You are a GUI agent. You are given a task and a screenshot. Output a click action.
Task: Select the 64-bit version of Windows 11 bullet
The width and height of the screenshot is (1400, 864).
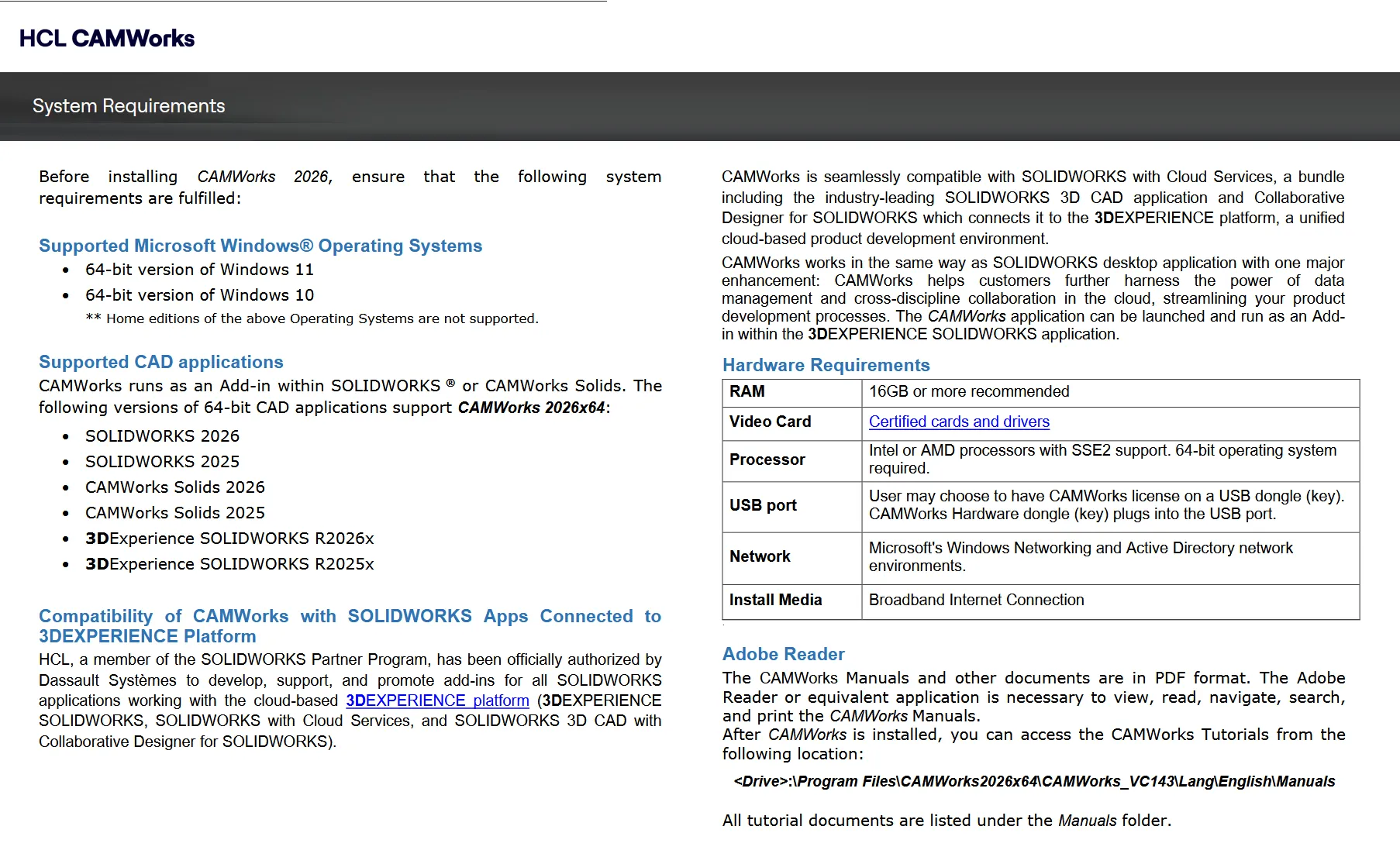pyautogui.click(x=199, y=270)
